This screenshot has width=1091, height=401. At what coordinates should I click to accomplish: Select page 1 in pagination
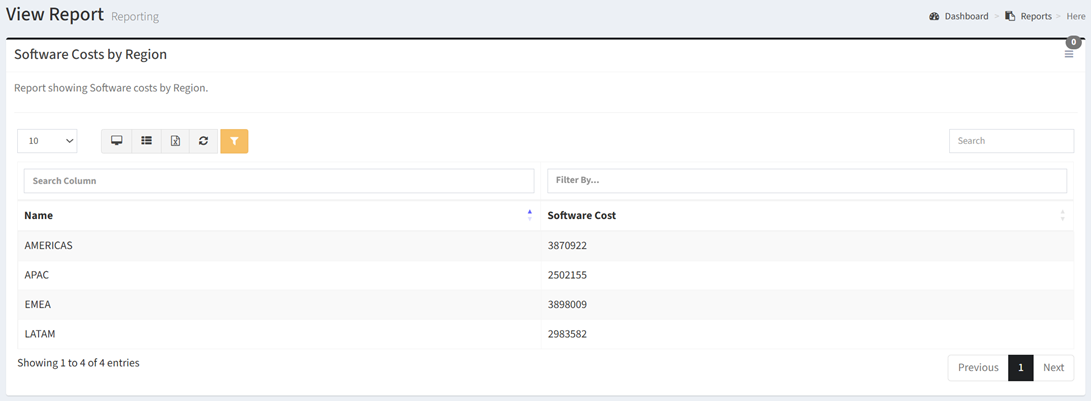(x=1021, y=368)
